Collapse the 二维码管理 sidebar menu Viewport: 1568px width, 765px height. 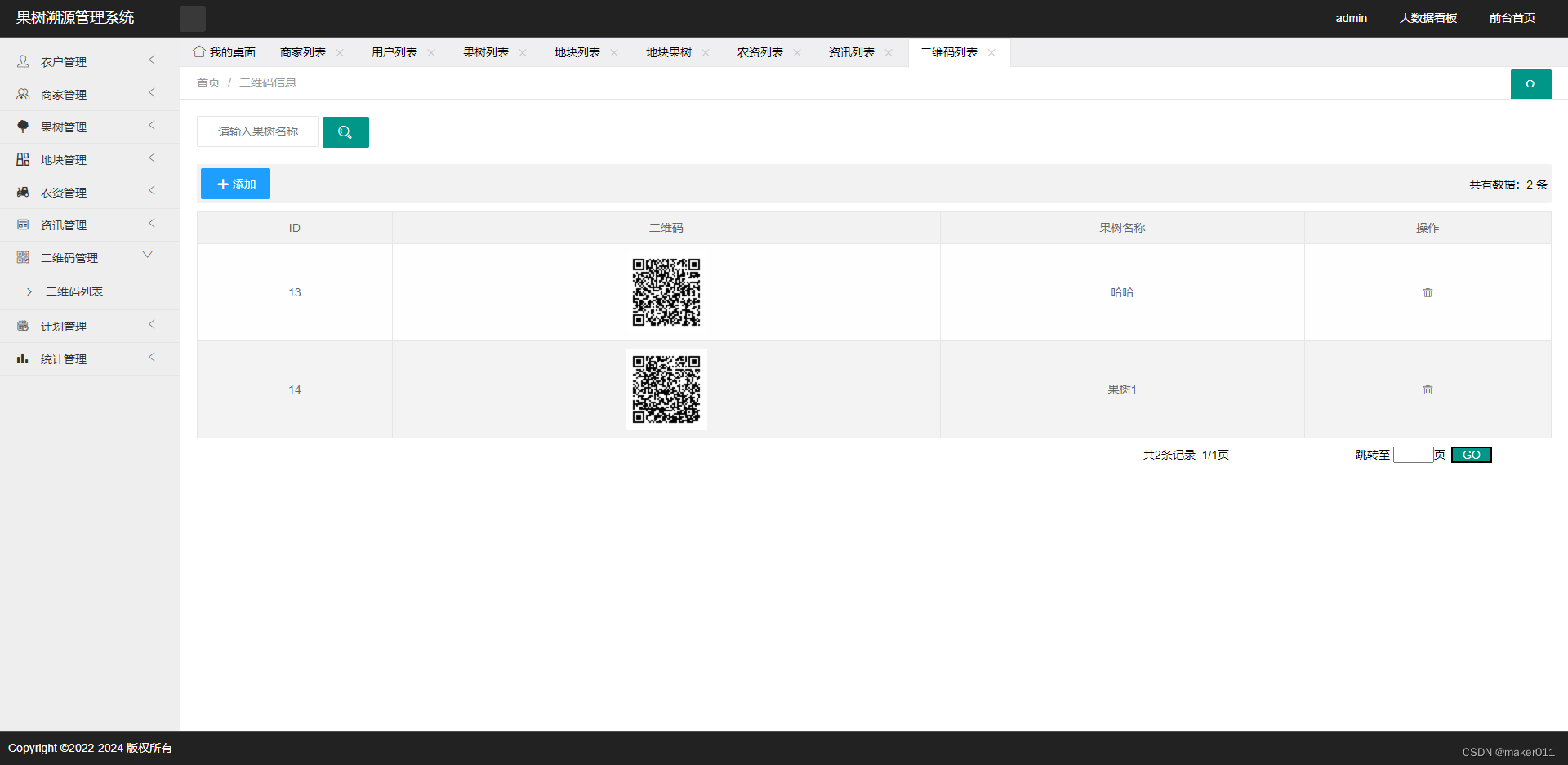[x=90, y=258]
